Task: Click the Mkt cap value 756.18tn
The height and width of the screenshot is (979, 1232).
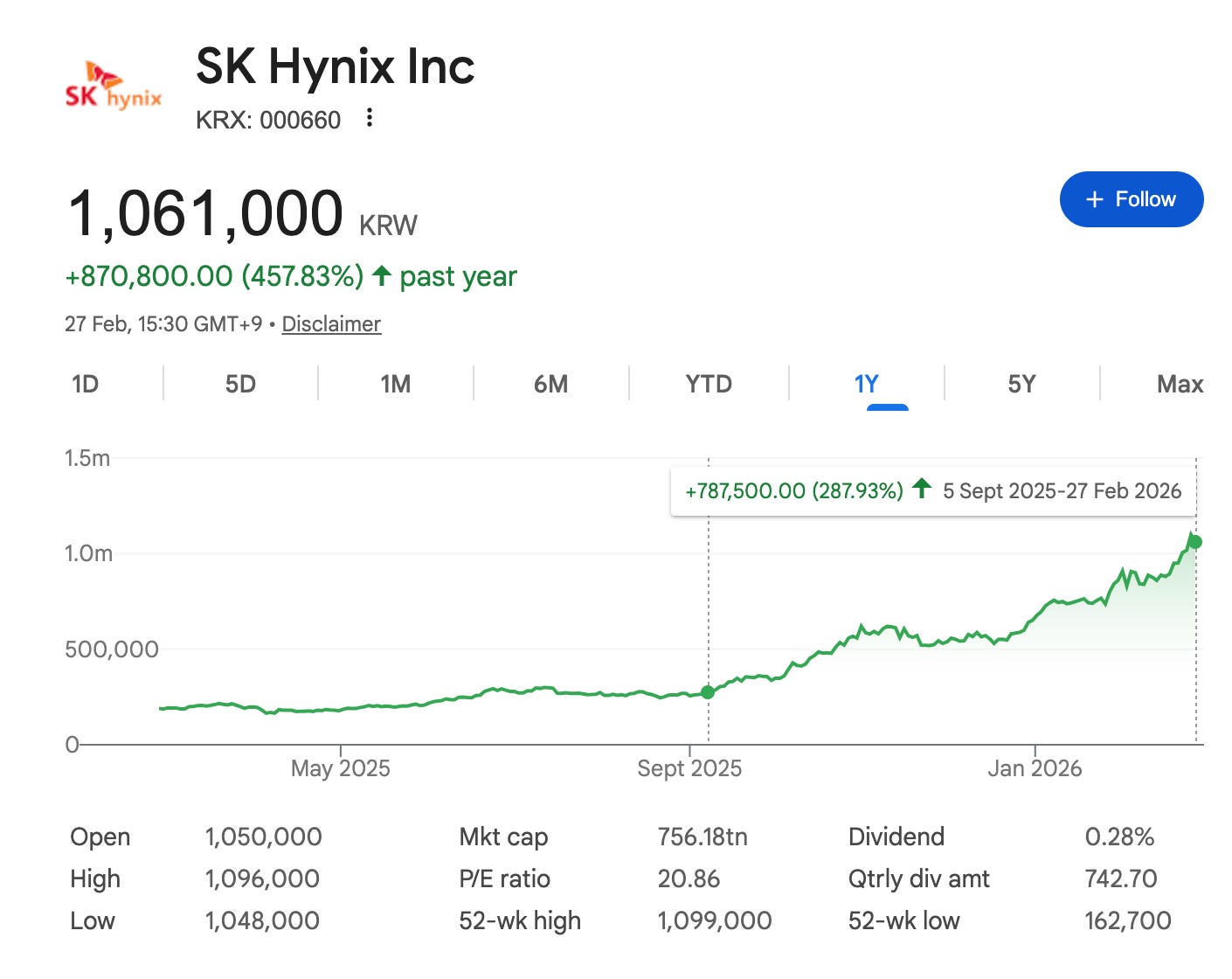Action: (x=703, y=837)
